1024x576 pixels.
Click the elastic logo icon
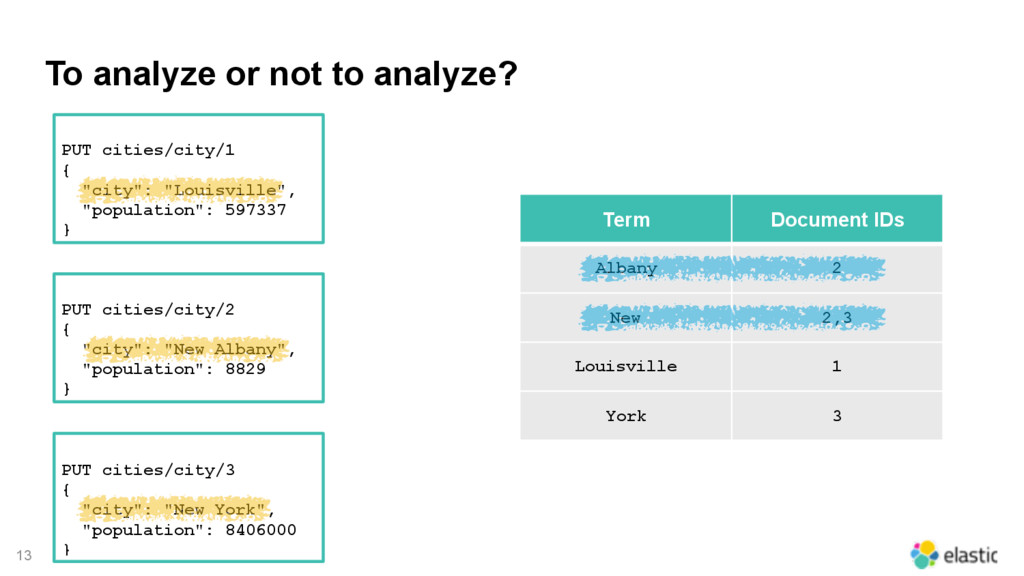[x=924, y=554]
